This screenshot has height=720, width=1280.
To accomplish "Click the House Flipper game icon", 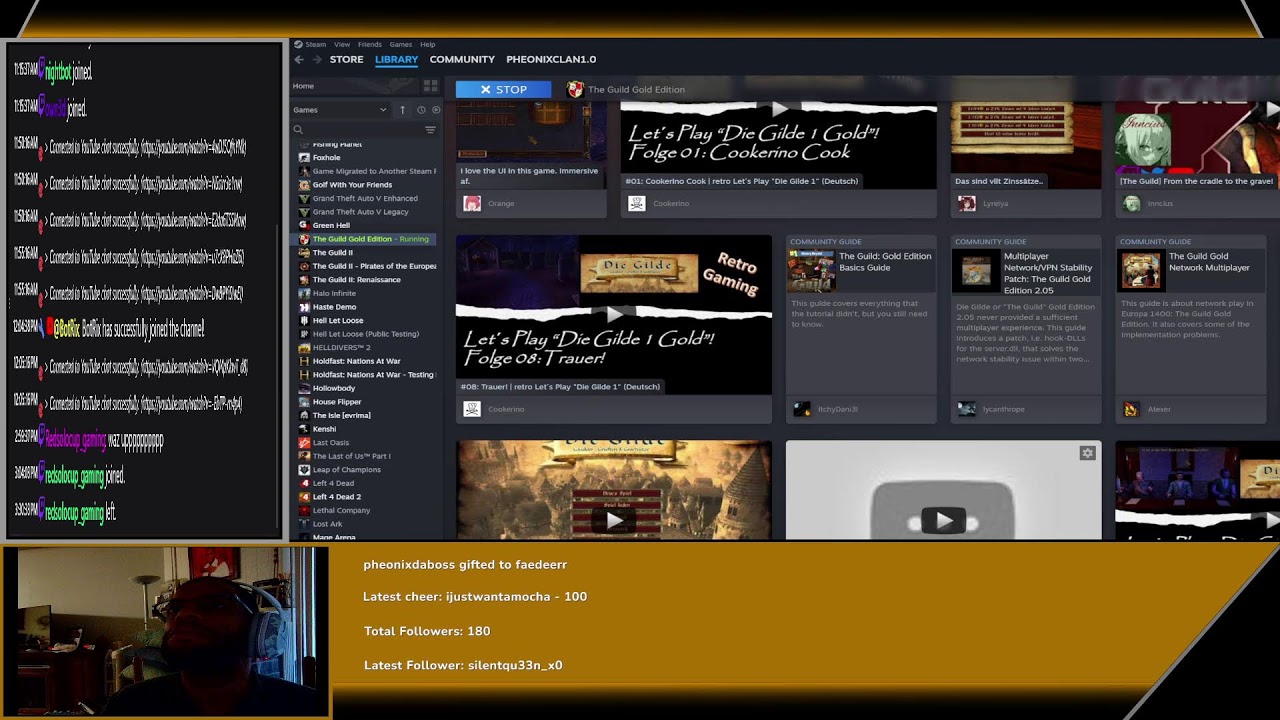I will point(304,402).
